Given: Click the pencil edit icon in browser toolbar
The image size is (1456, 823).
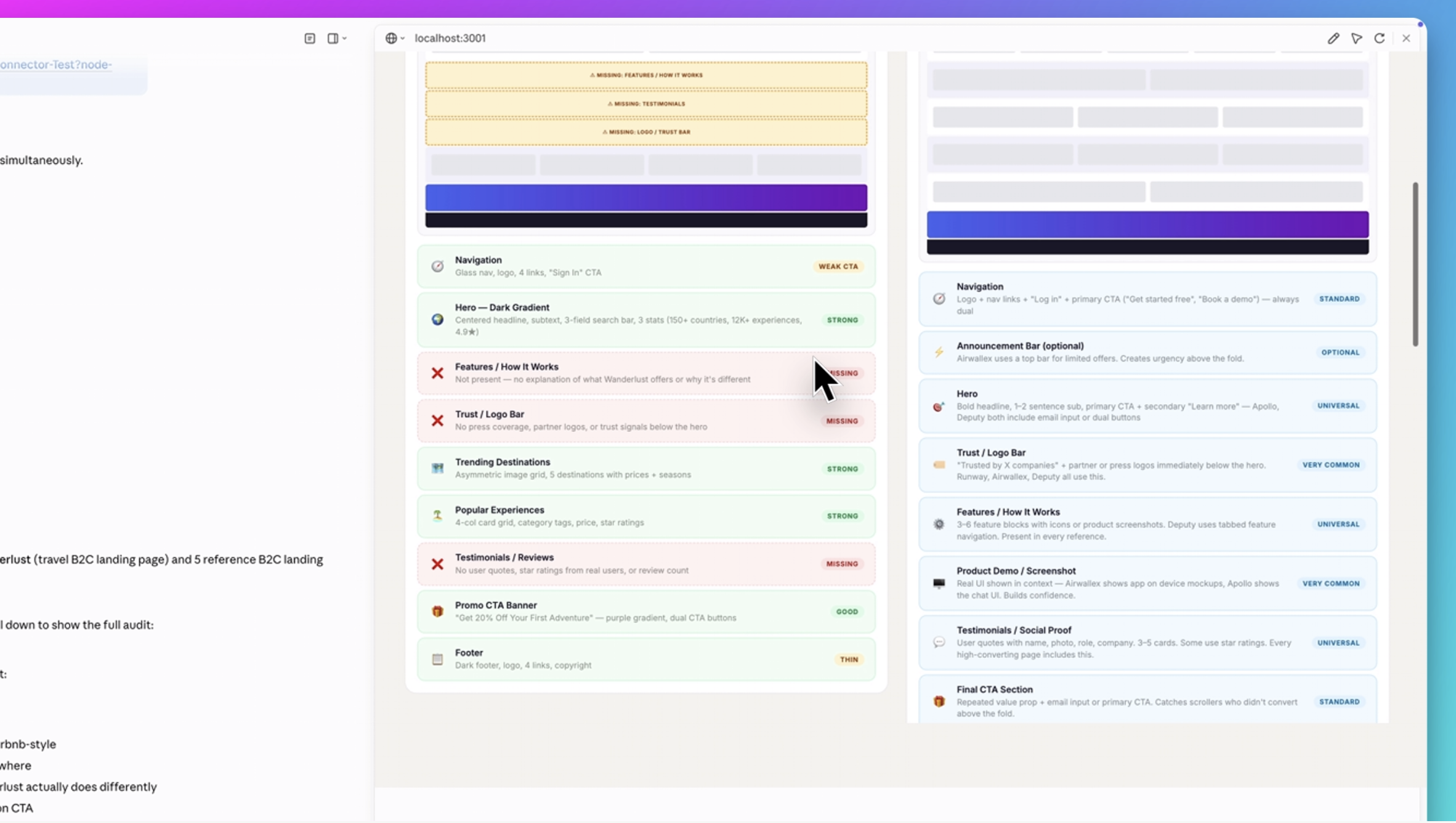Looking at the screenshot, I should pos(1333,38).
